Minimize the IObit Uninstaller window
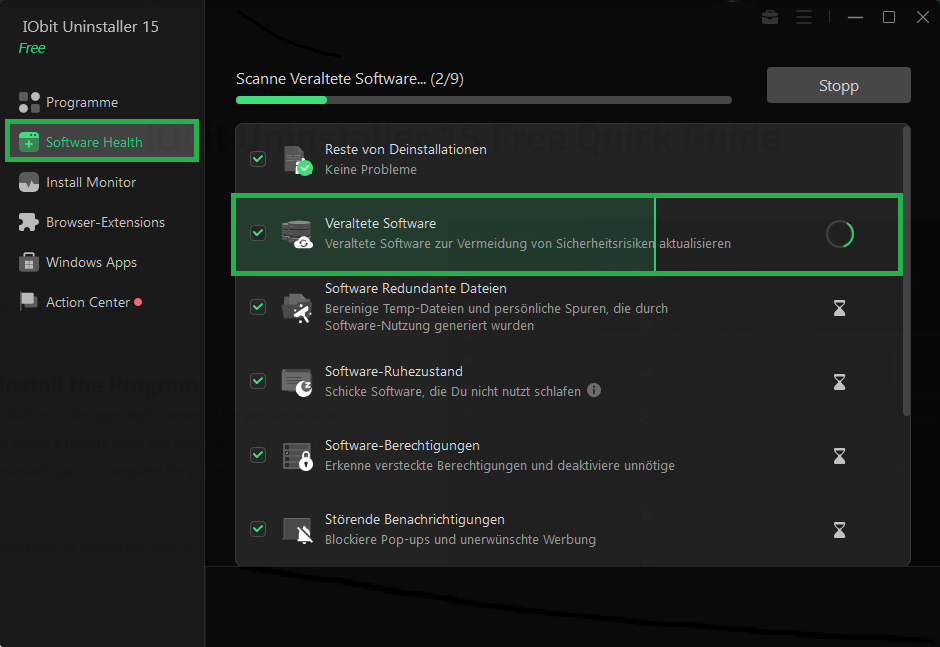This screenshot has height=647, width=940. [855, 17]
